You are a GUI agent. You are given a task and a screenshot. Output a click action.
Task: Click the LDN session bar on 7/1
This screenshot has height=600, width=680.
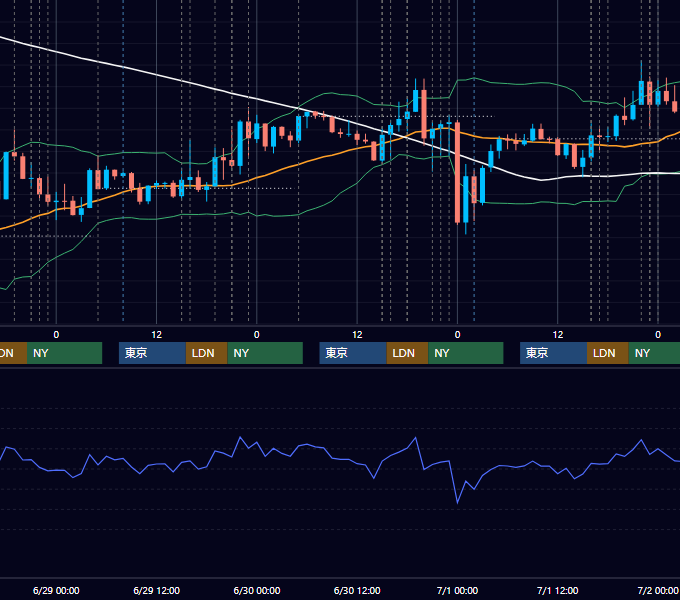[x=608, y=353]
